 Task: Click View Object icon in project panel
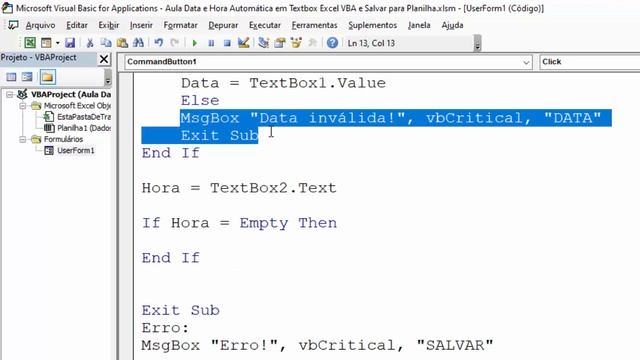(27, 77)
